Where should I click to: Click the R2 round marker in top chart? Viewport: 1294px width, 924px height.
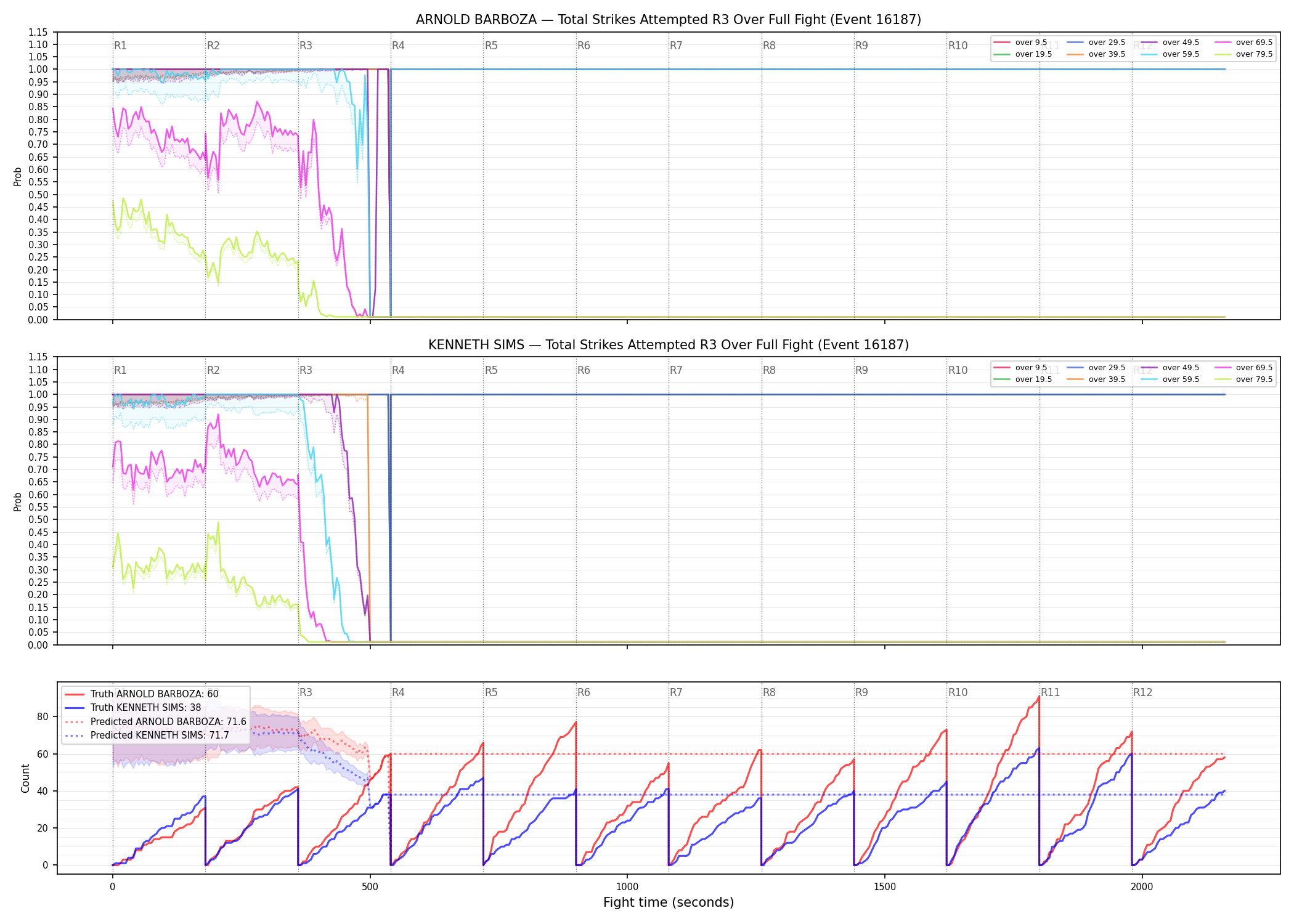point(213,46)
